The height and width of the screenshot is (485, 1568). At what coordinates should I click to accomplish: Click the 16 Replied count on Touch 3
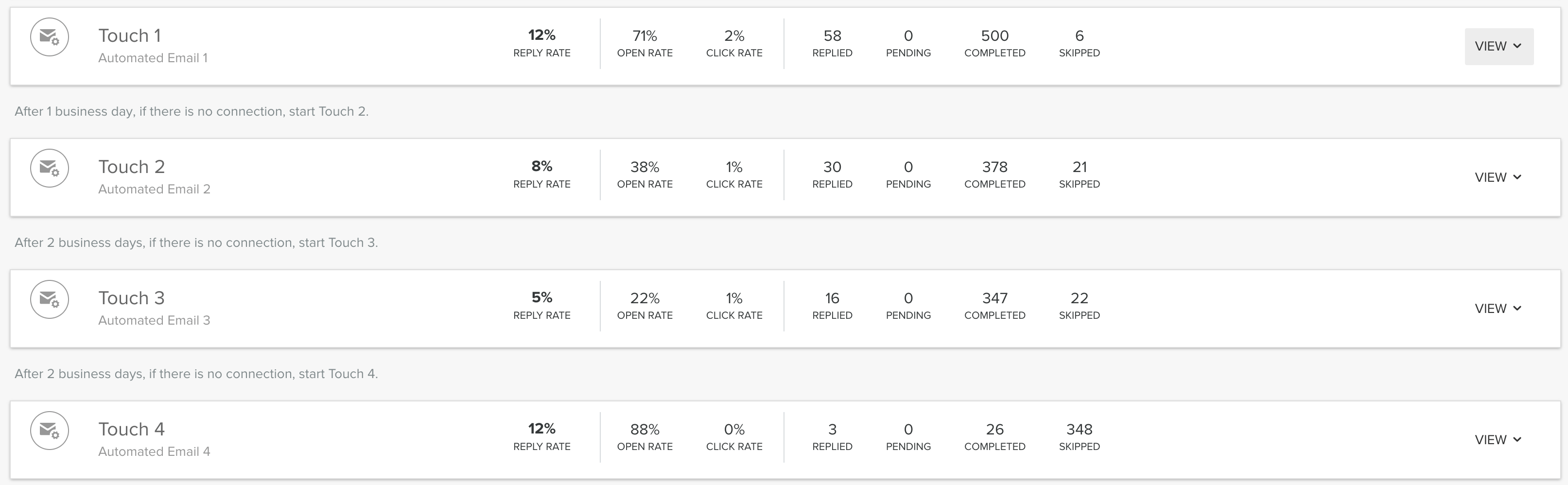click(832, 298)
